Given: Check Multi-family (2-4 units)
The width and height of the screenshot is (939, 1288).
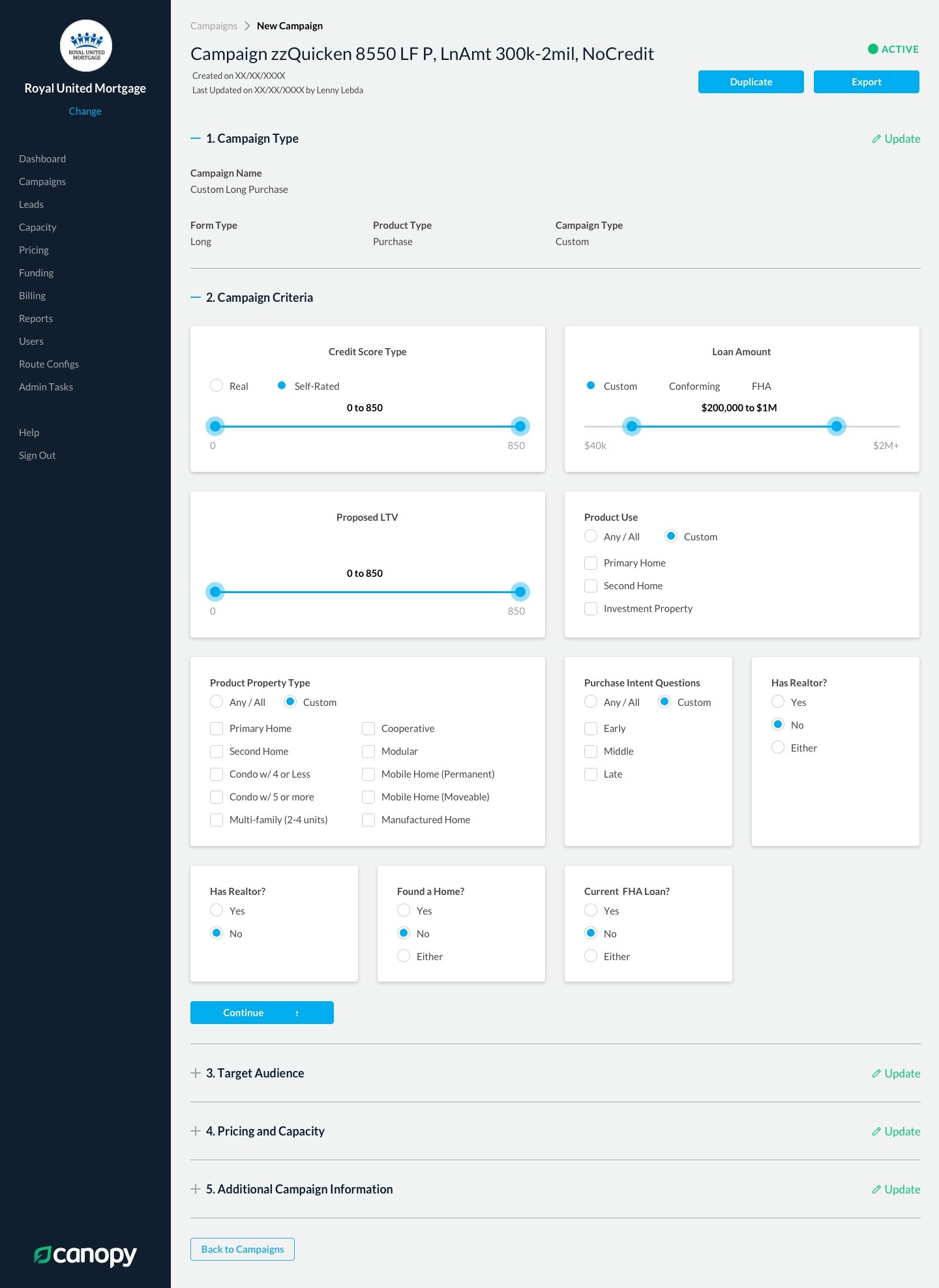Looking at the screenshot, I should click(216, 819).
